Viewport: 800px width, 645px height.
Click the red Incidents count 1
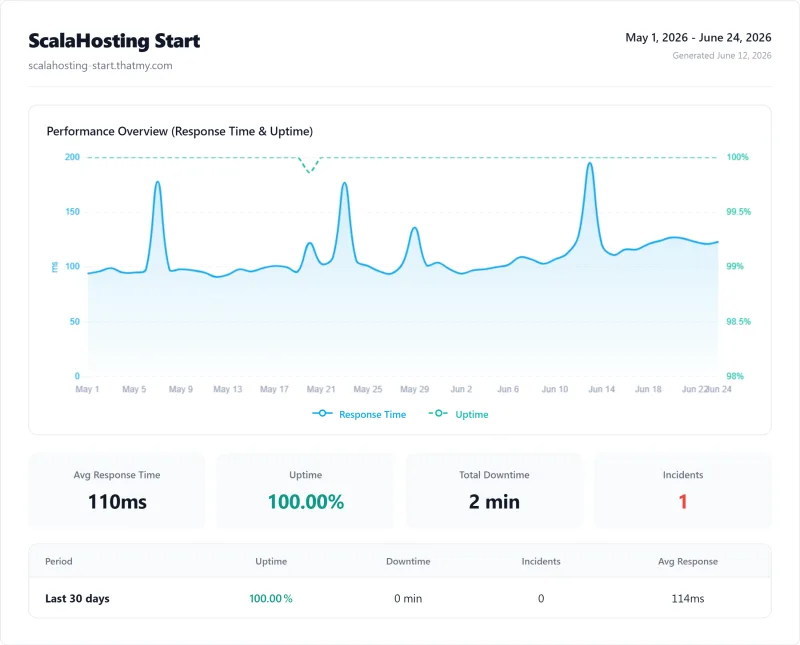click(683, 502)
